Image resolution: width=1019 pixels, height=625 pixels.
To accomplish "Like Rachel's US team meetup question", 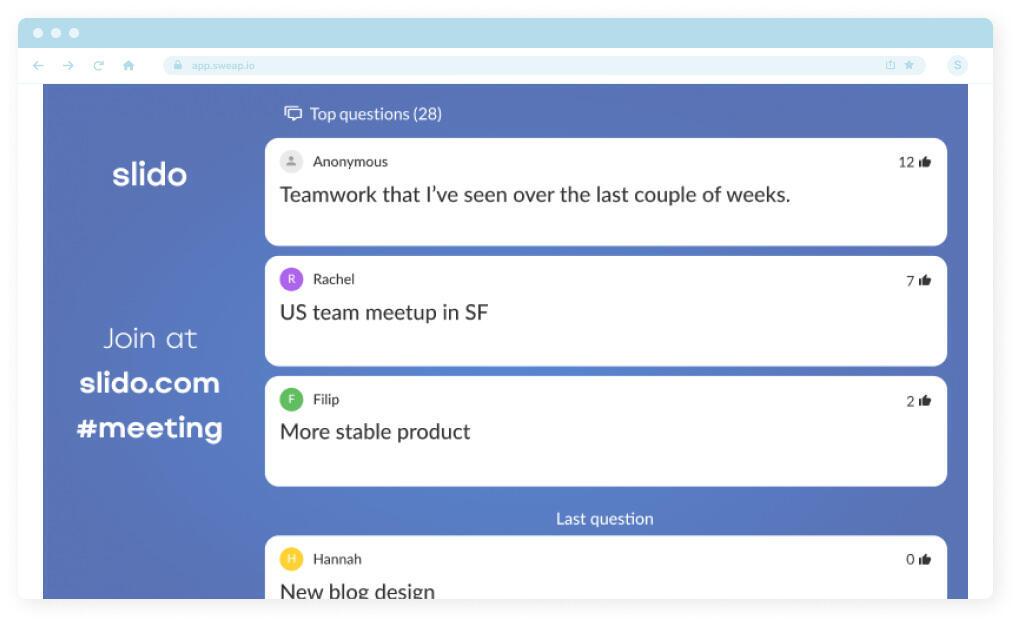I will tap(924, 281).
